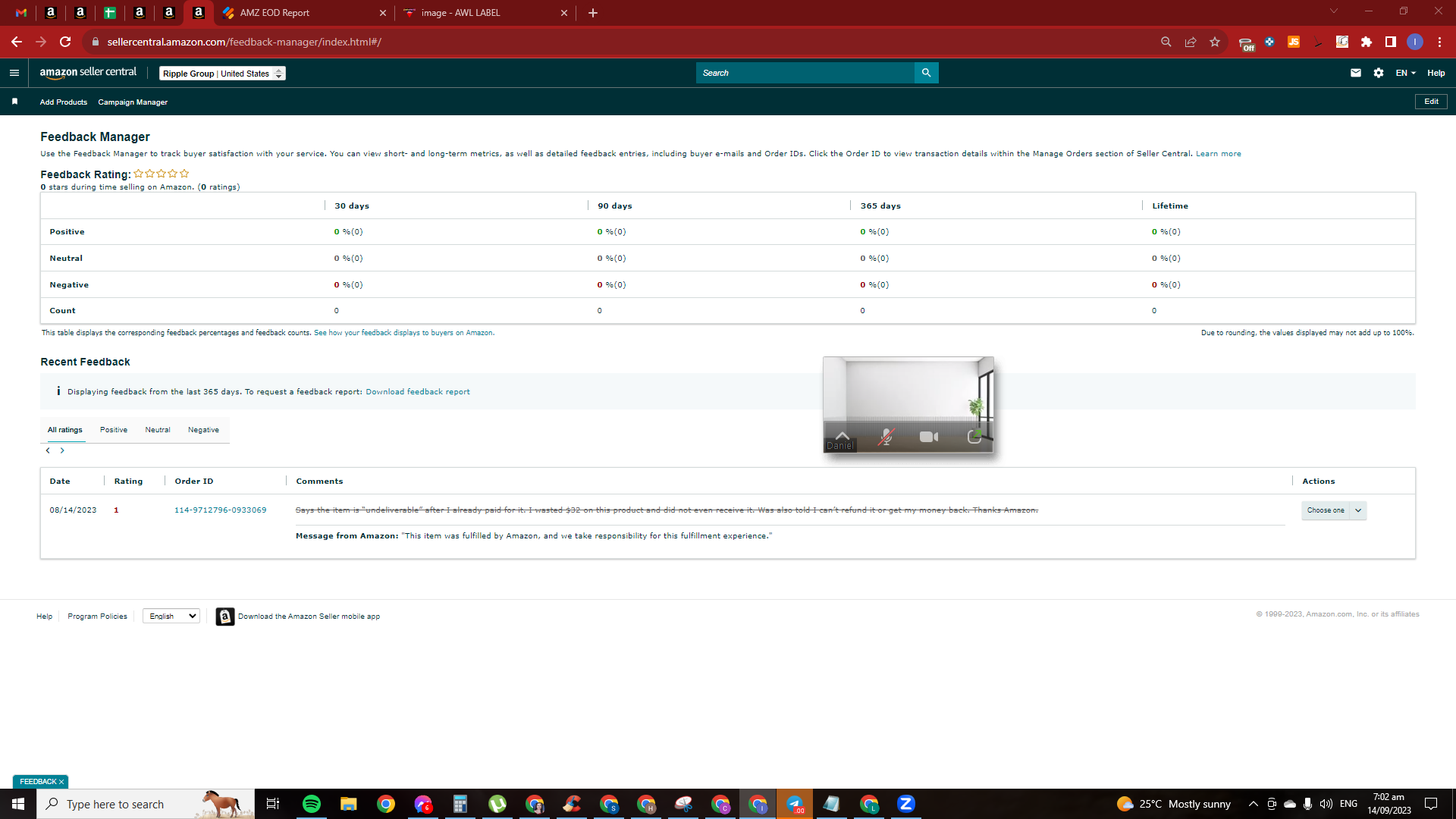The height and width of the screenshot is (819, 1456).
Task: Click the share icon in Zoom overlay
Action: click(x=974, y=437)
